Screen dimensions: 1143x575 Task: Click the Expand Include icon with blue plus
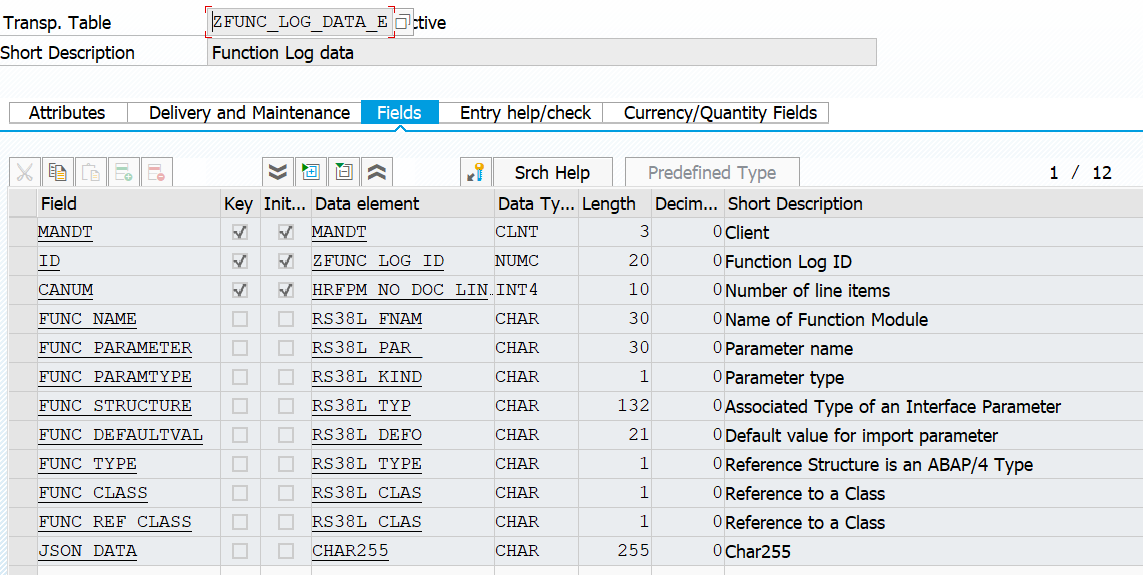[x=311, y=173]
